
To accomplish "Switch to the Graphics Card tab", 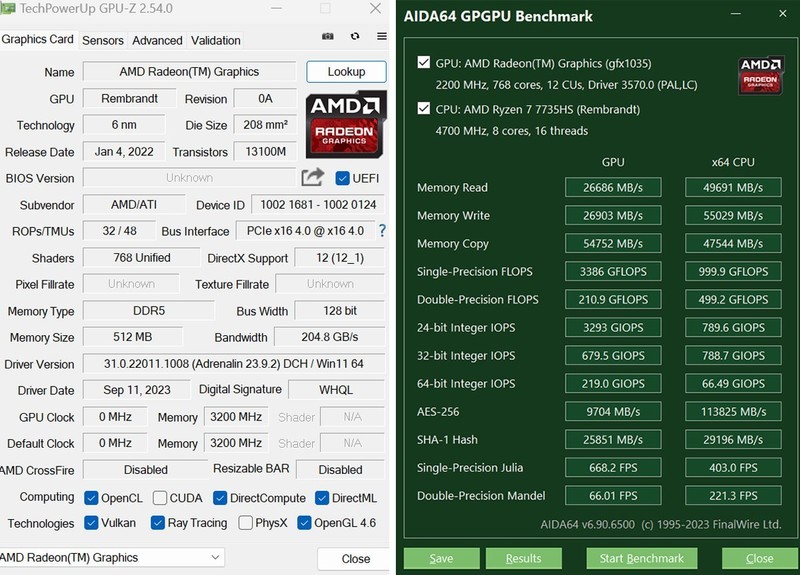I will [x=38, y=39].
